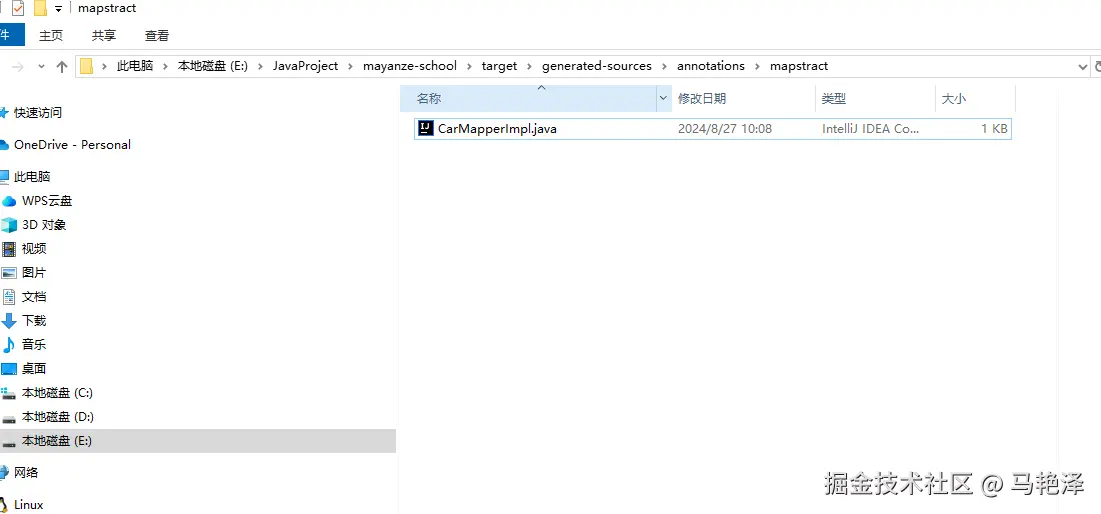1101x514 pixels.
Task: Click the properties checkmark icon in title bar
Action: 18,8
